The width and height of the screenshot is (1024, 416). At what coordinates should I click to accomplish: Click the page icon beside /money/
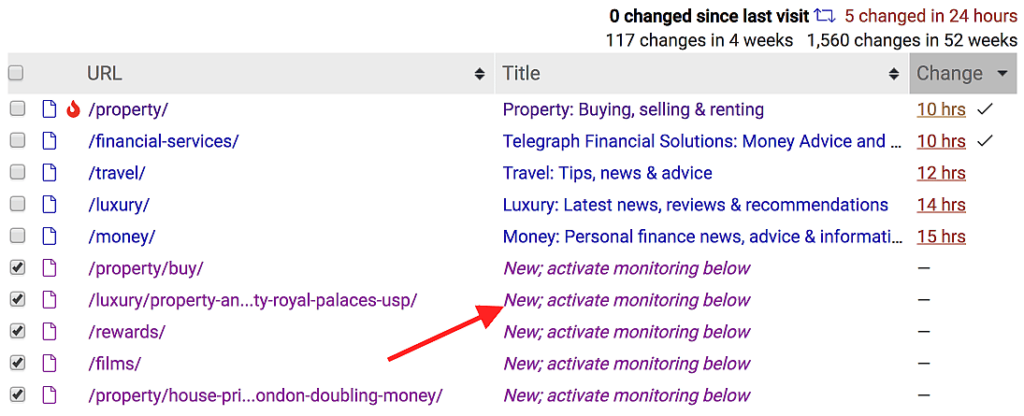(x=49, y=236)
